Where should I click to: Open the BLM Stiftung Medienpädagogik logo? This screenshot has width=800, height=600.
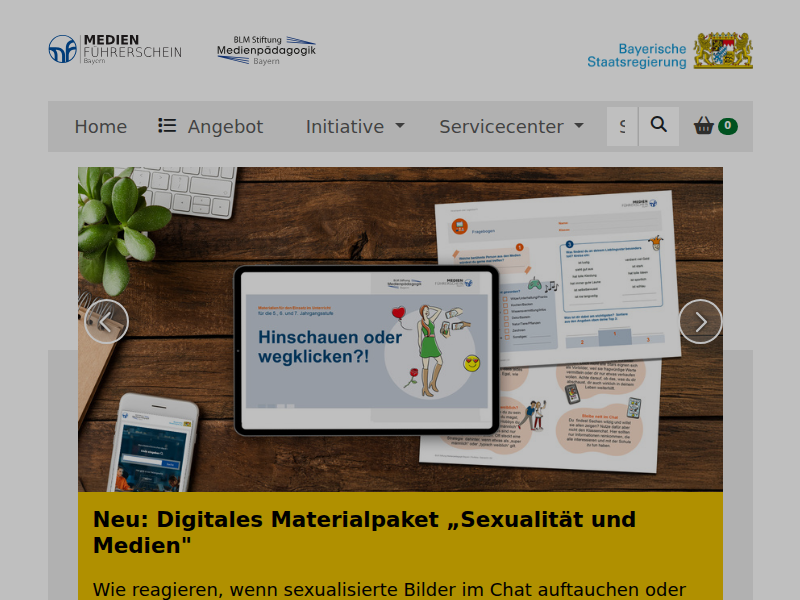point(266,50)
